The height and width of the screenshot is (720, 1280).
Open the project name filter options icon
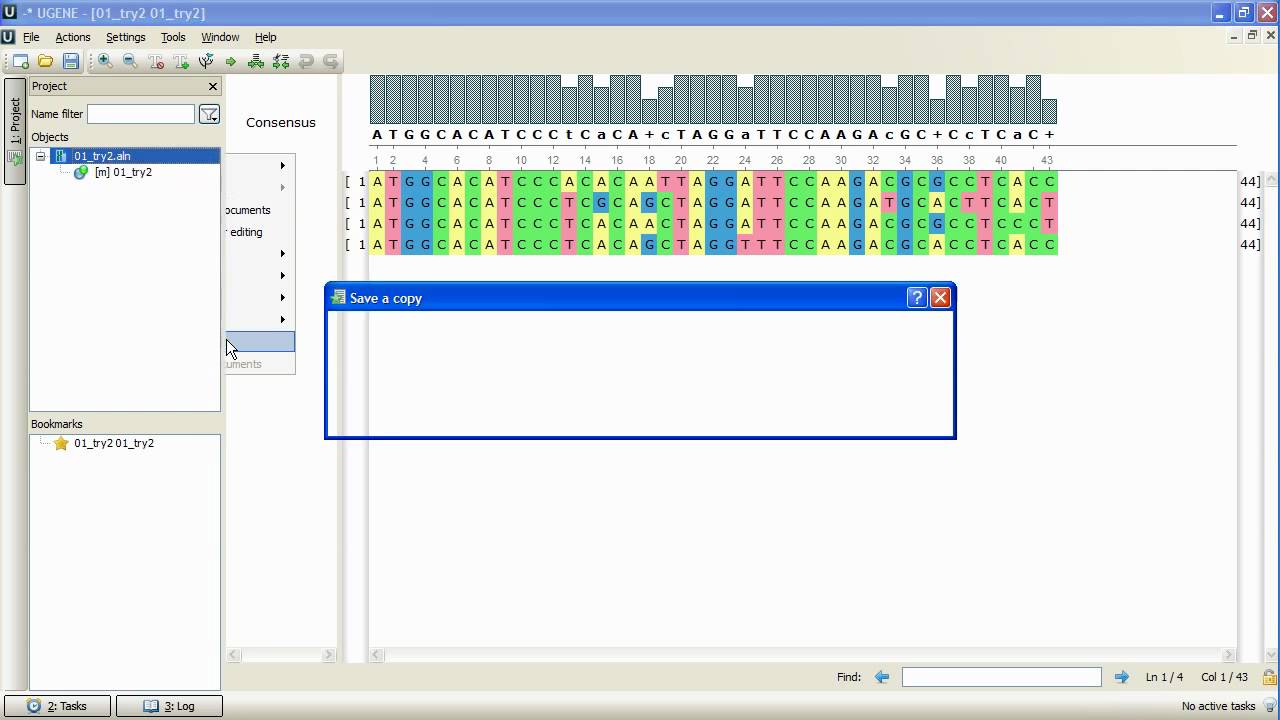tap(209, 114)
